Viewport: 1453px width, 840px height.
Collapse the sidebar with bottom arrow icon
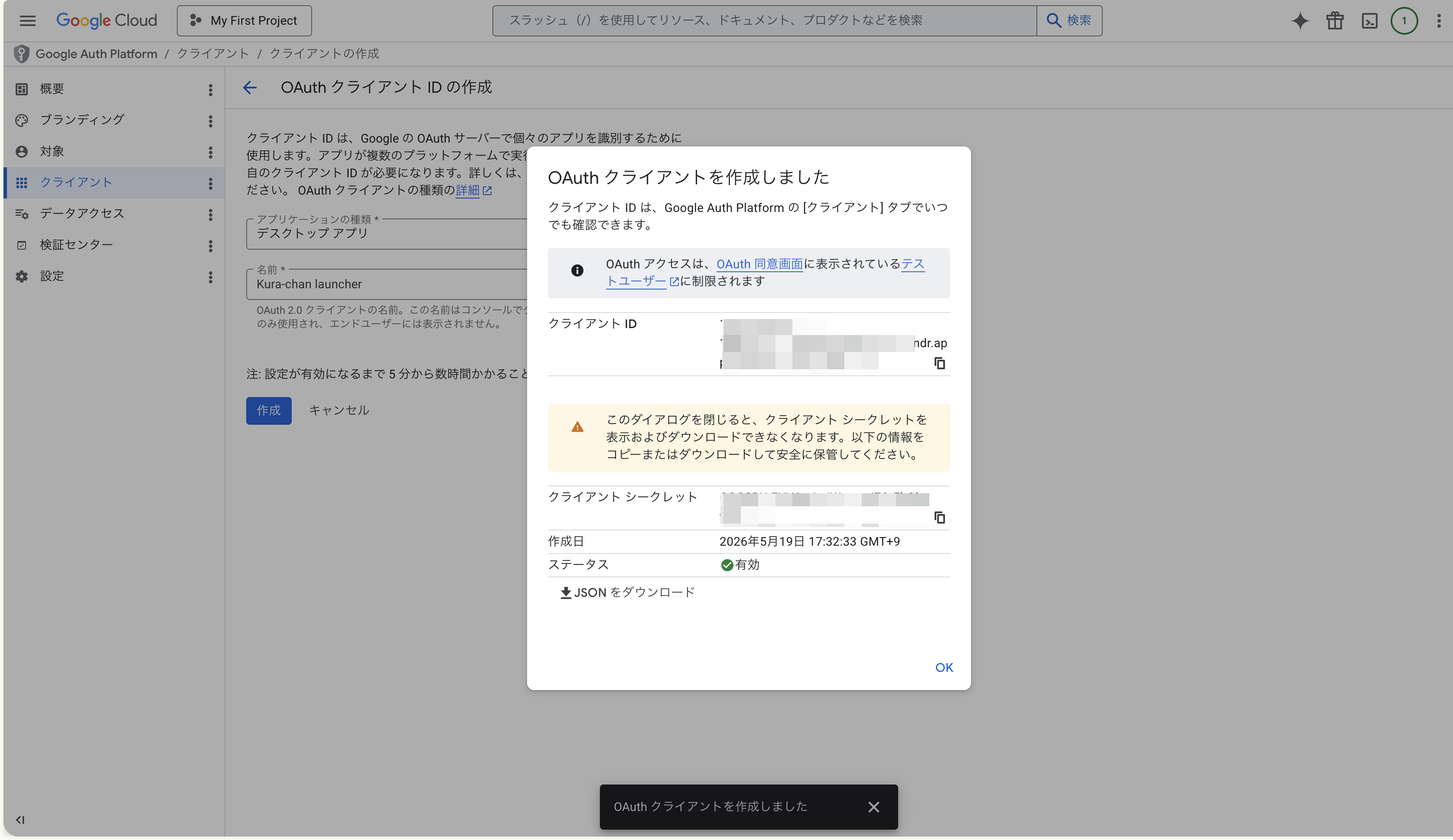click(x=20, y=819)
